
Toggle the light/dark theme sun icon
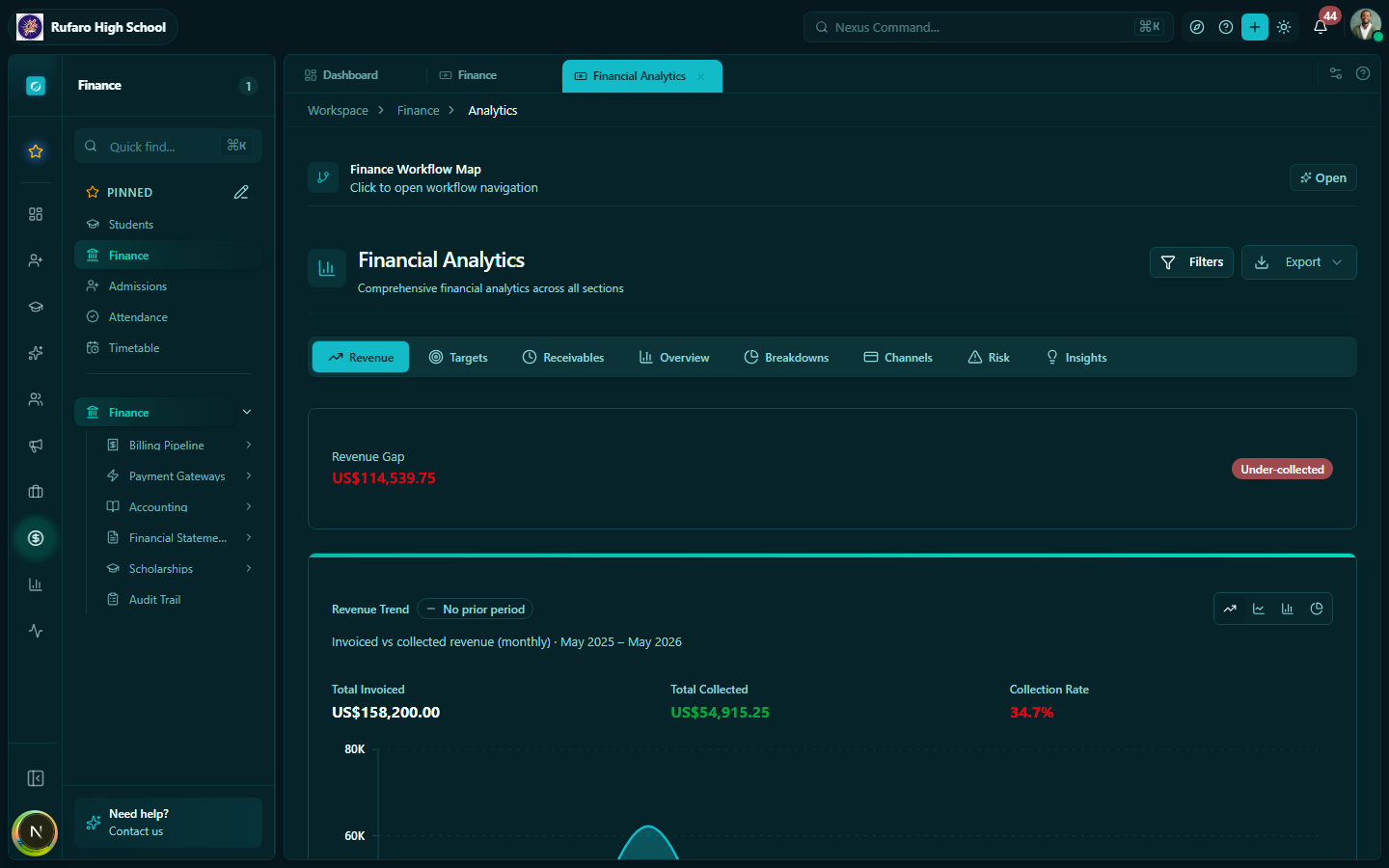coord(1284,27)
